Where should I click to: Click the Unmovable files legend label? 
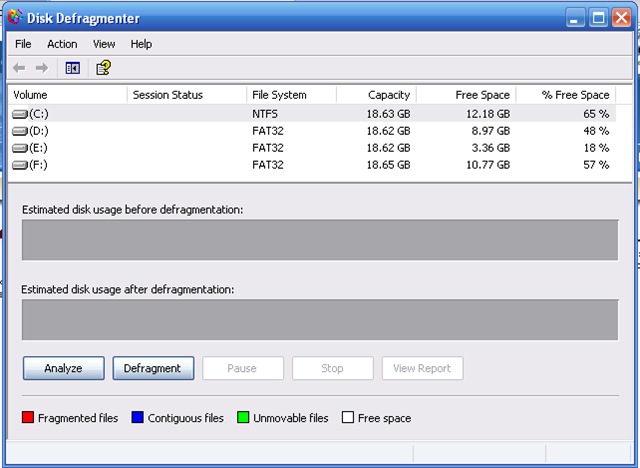click(291, 418)
